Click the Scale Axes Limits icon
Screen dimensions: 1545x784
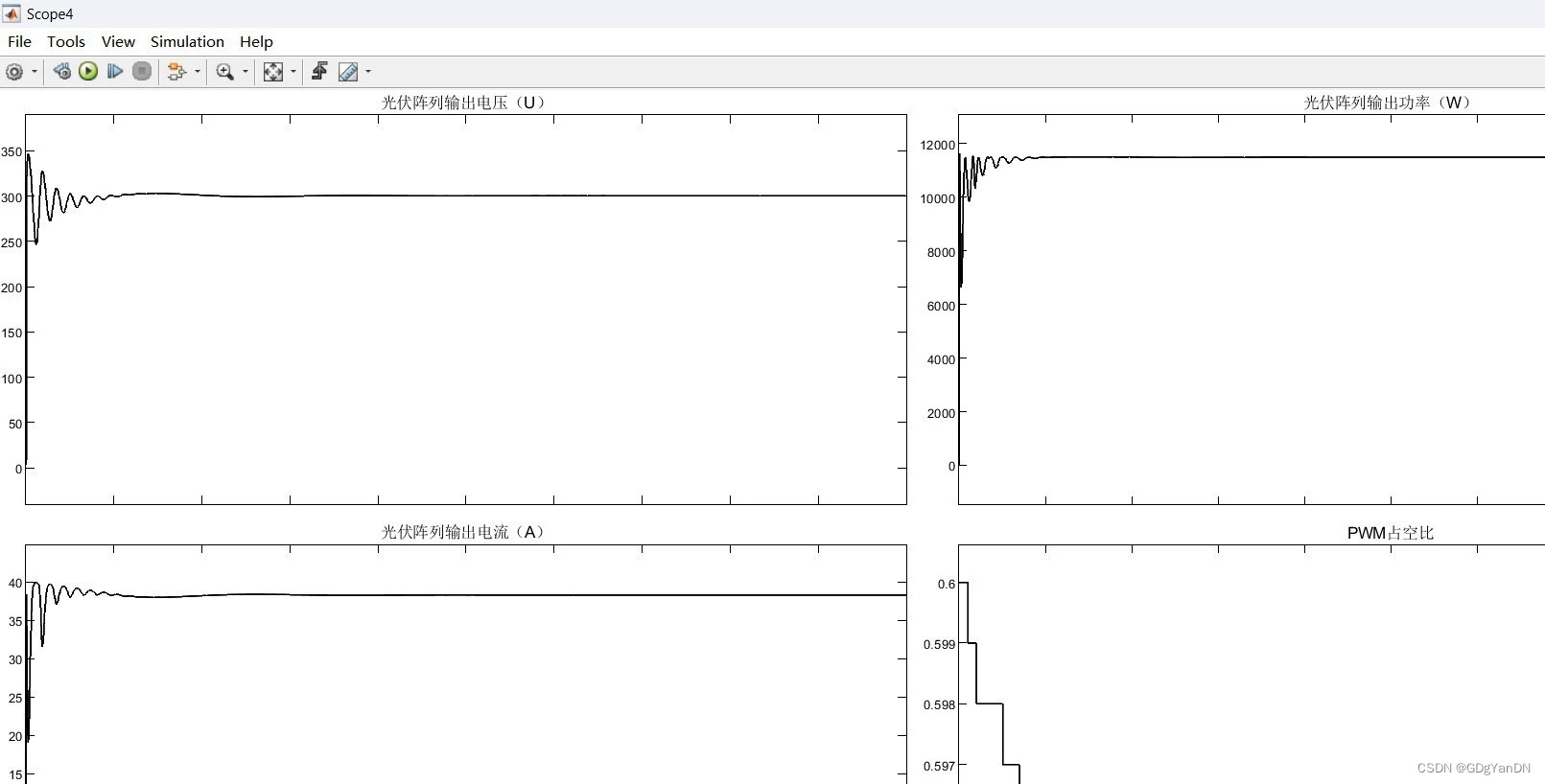[x=273, y=72]
